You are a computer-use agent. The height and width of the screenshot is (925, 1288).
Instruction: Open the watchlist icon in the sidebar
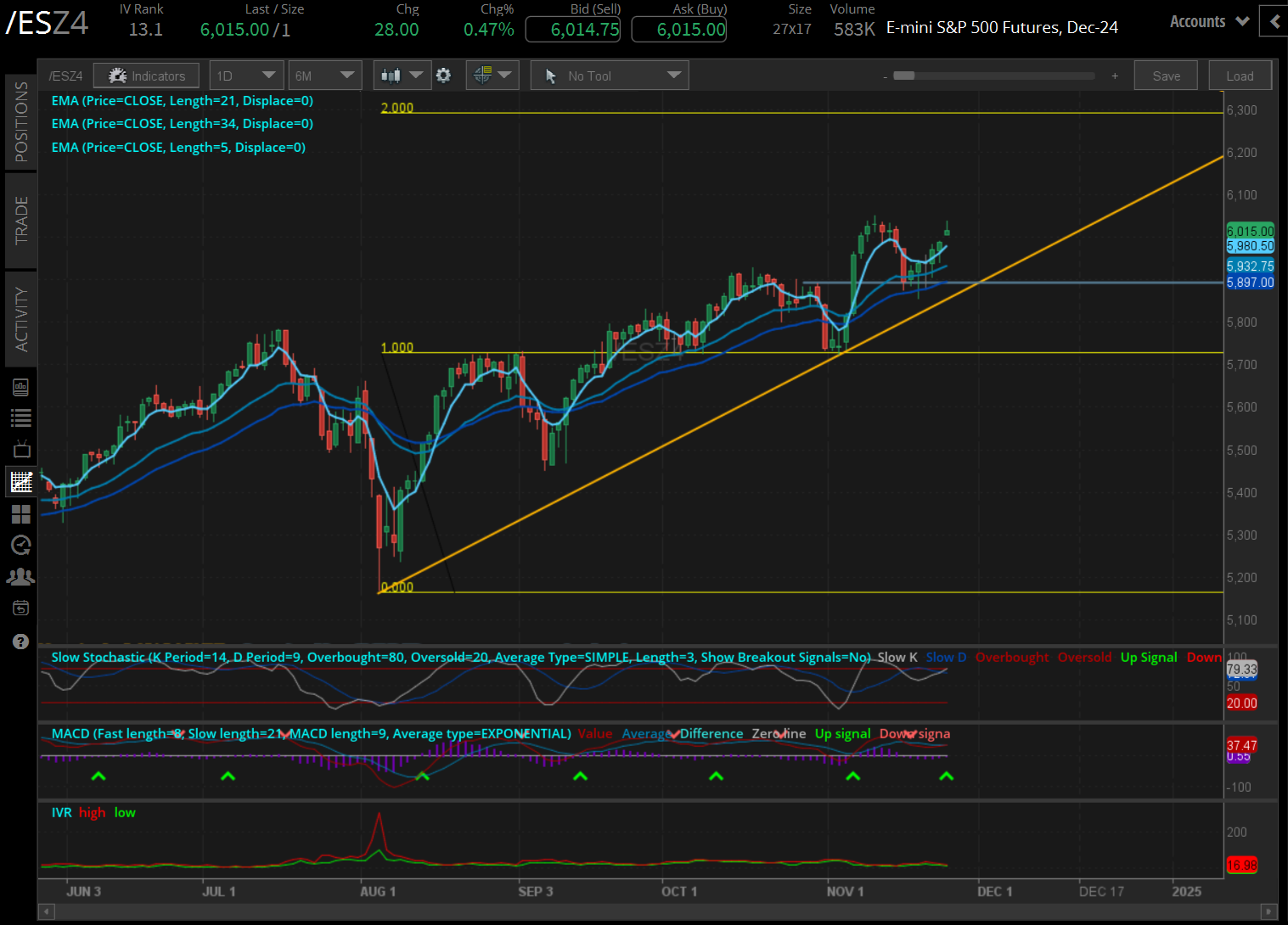click(x=21, y=418)
